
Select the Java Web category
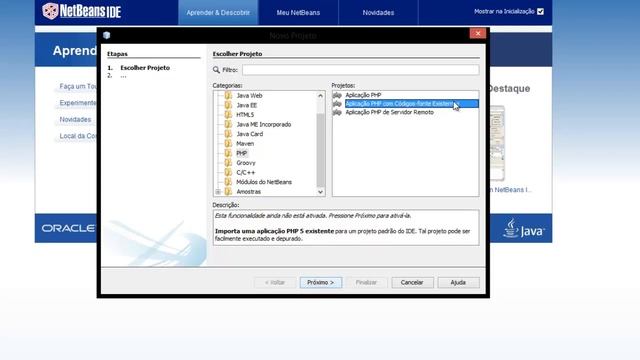[249, 96]
